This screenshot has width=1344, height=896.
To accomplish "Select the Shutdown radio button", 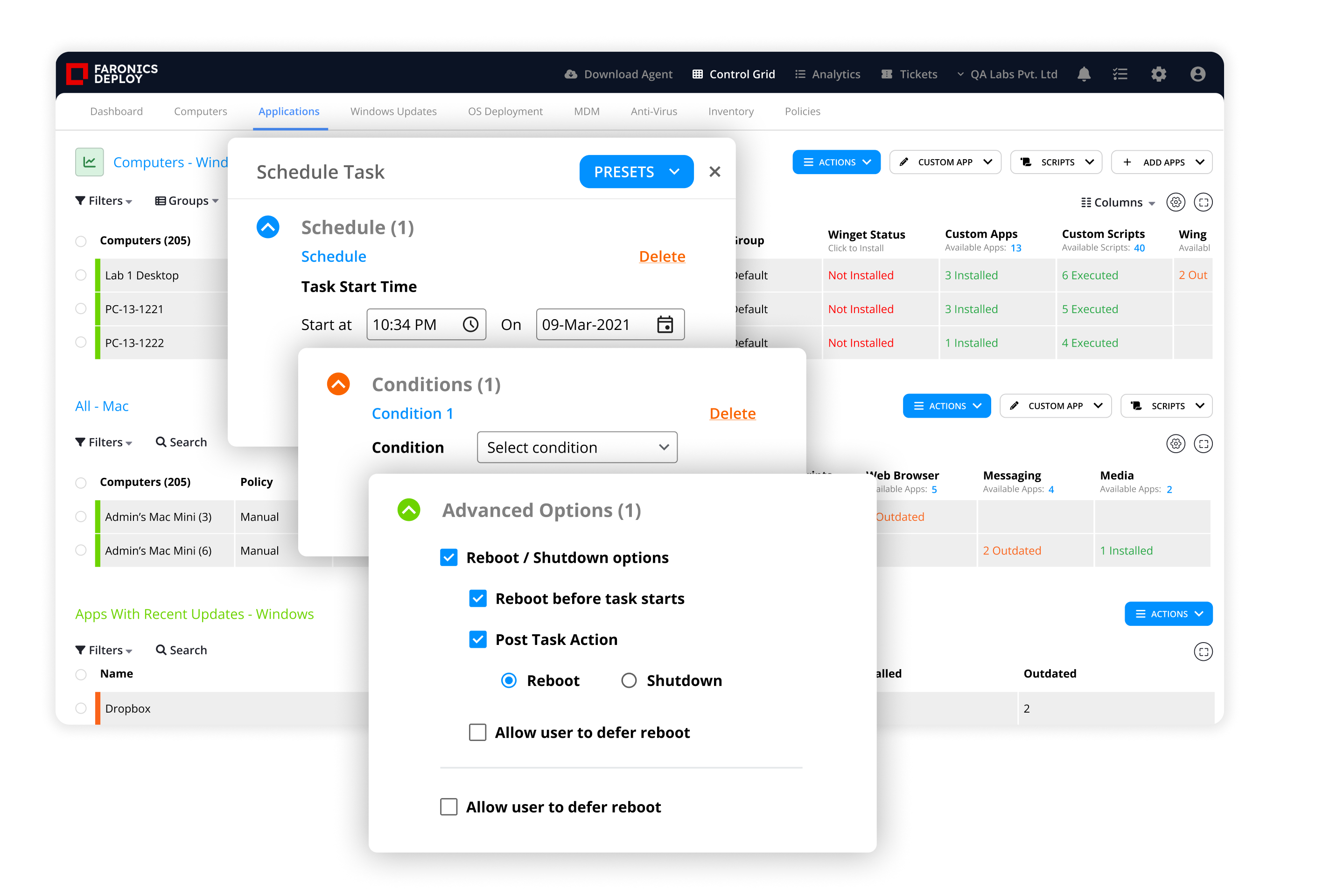I will point(629,680).
